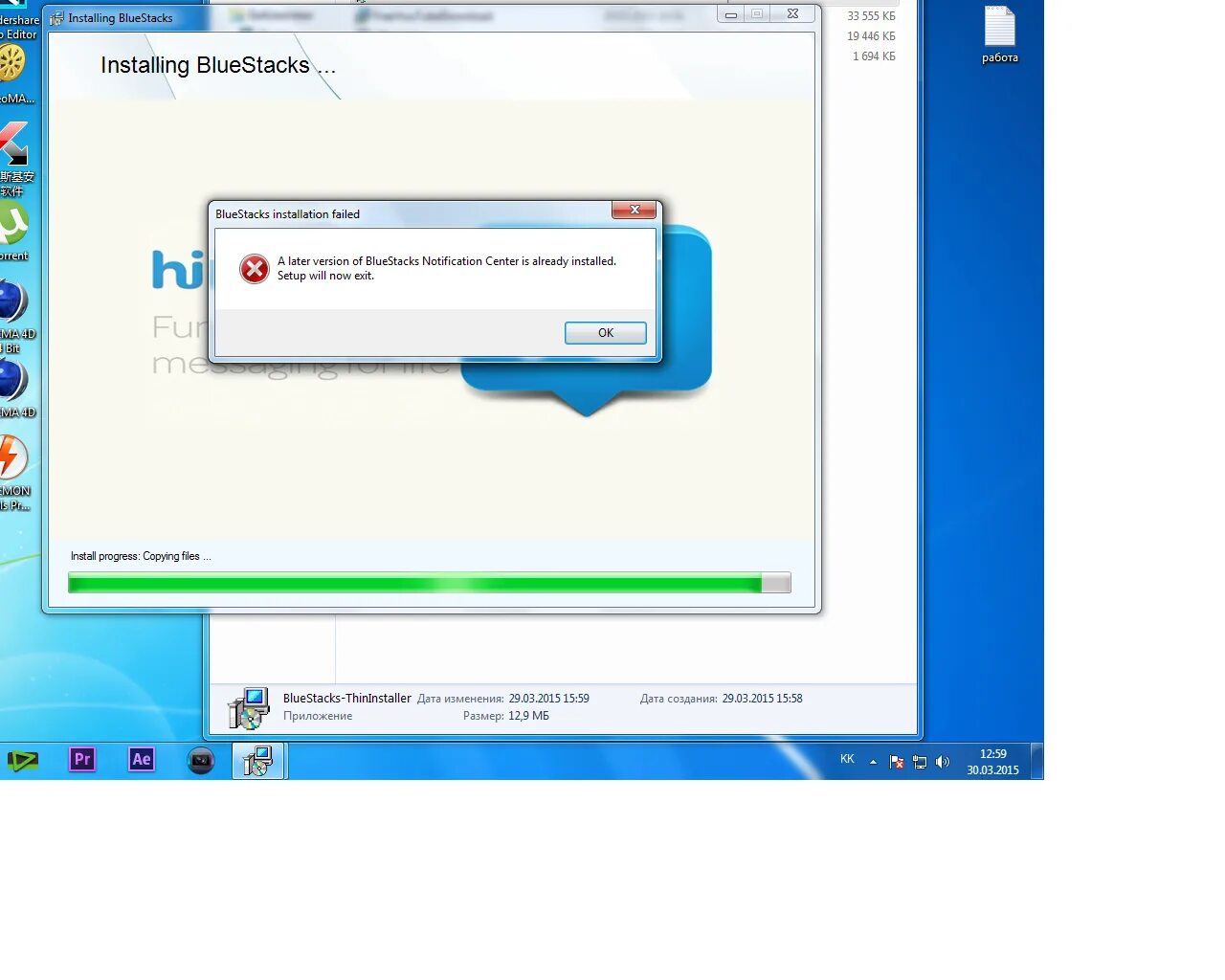Screen dimensions: 1225x980
Task: Click the BlueStacks-ThinInstaller icon in Explorer details pane
Action: coord(249,708)
